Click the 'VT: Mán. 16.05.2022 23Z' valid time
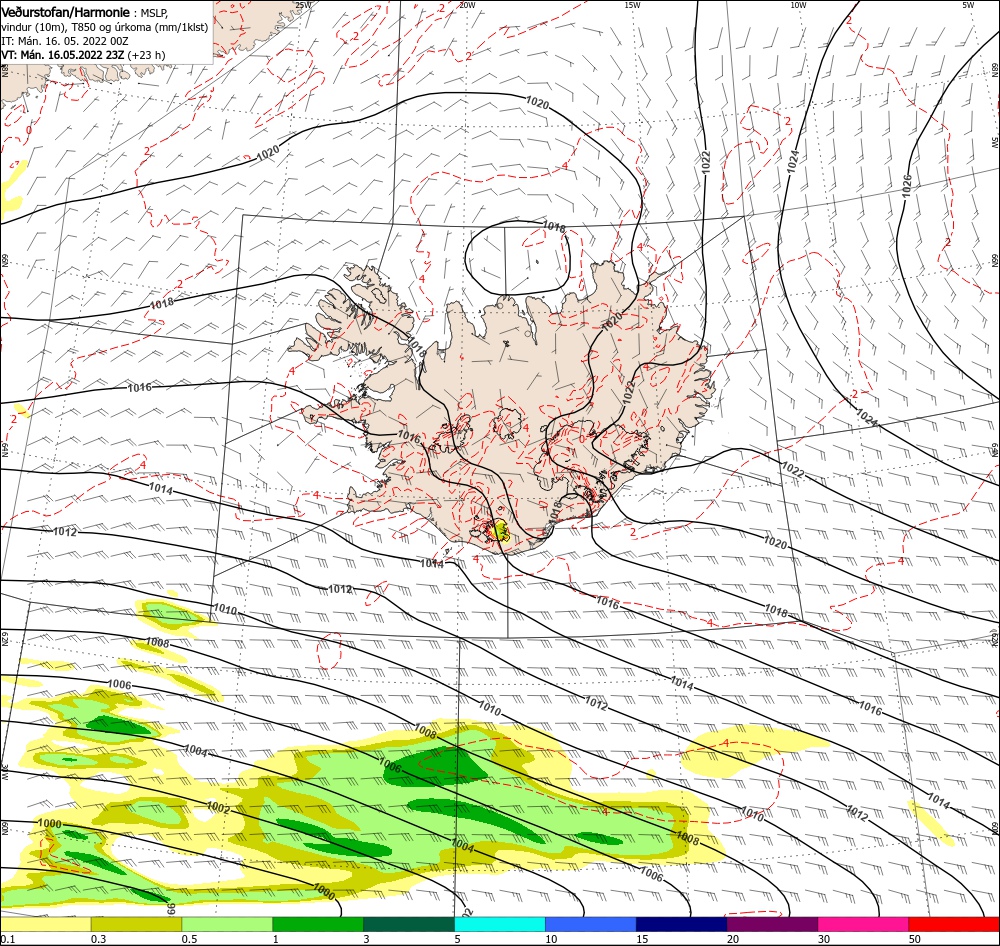This screenshot has width=1000, height=946. [62, 55]
